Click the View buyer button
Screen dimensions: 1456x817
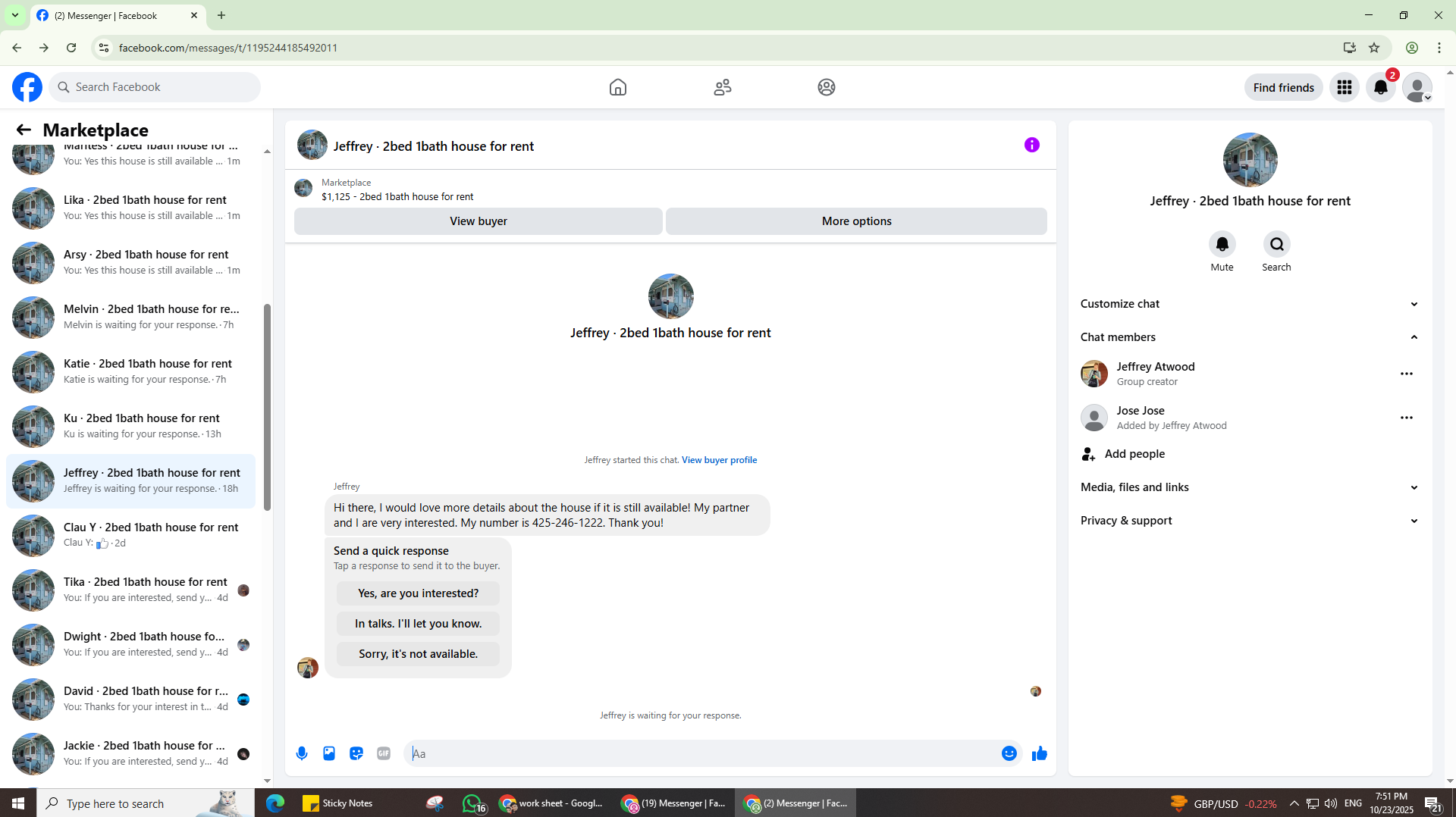click(478, 221)
